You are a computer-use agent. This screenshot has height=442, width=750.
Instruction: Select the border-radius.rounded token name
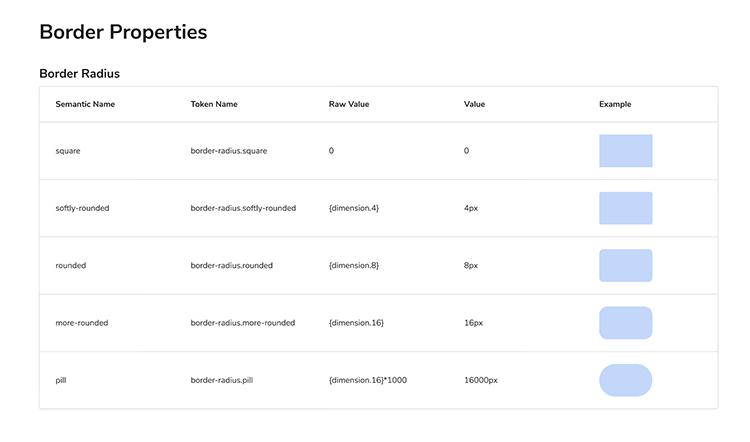point(231,265)
